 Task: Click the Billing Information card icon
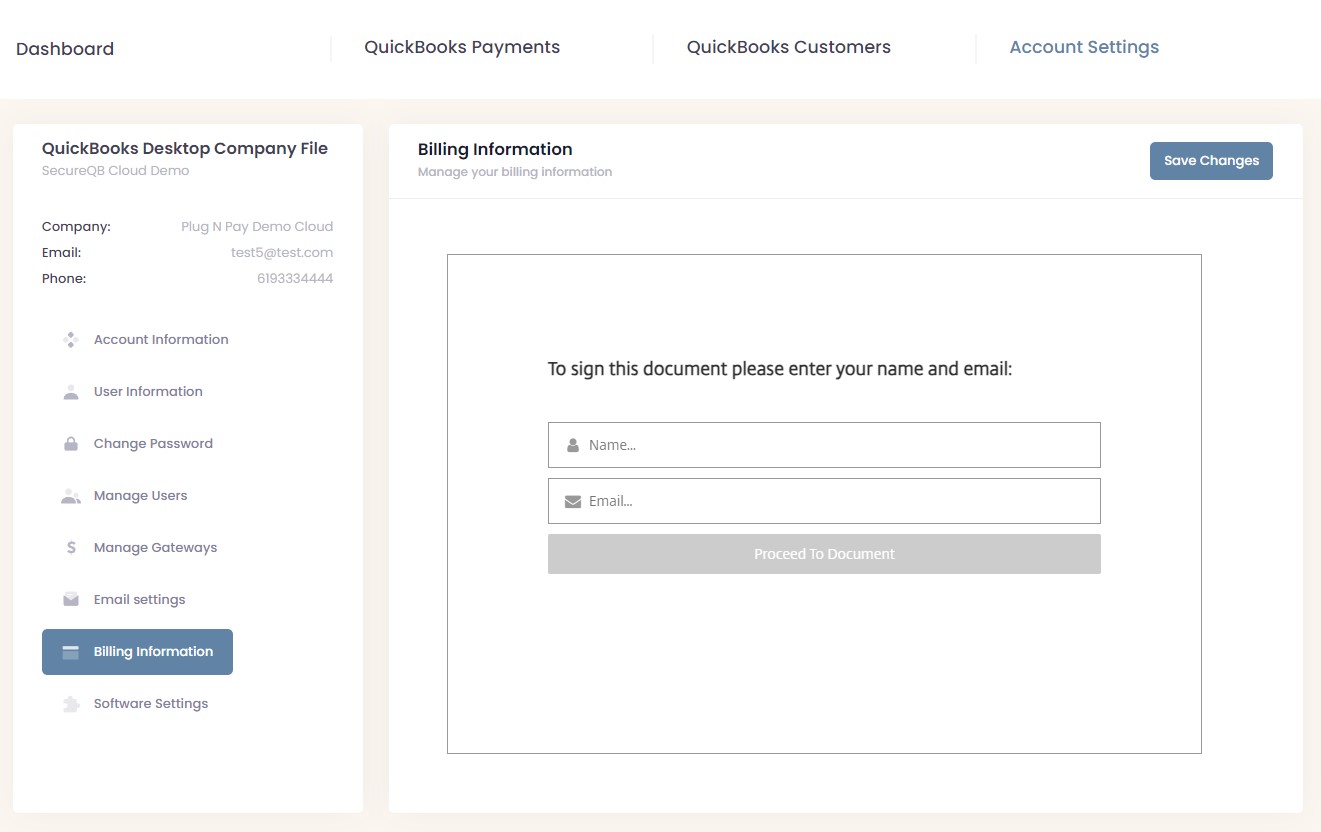pos(70,652)
